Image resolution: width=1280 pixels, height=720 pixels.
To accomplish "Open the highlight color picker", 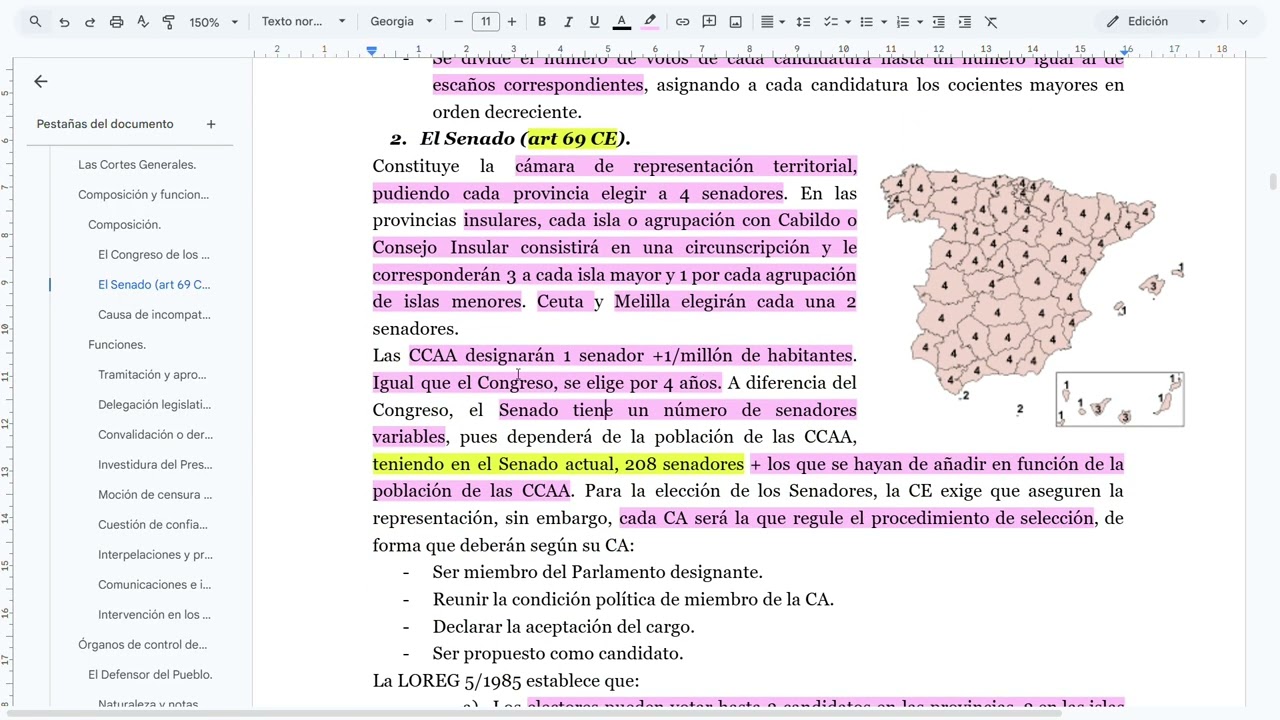I will [650, 21].
